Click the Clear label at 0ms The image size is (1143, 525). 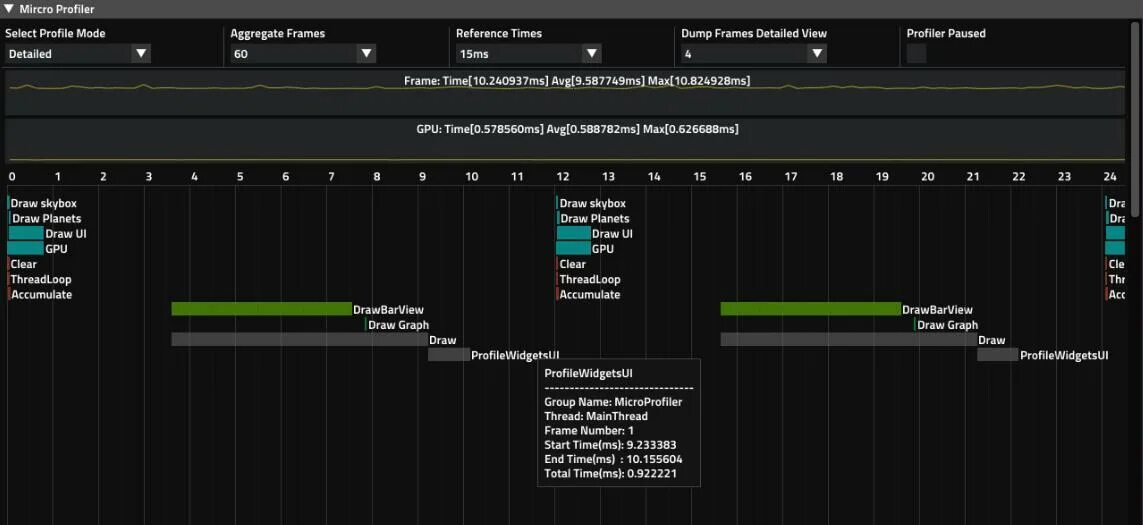pos(23,264)
